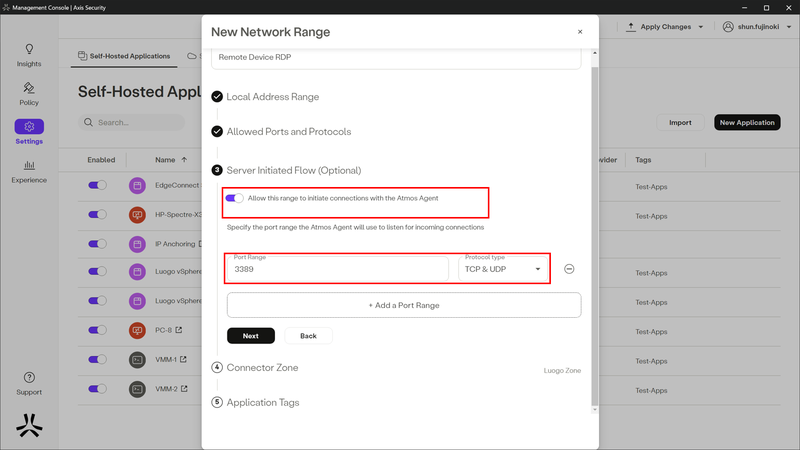Click the Application Tags step number
Viewport: 800px width, 450px height.
217,402
